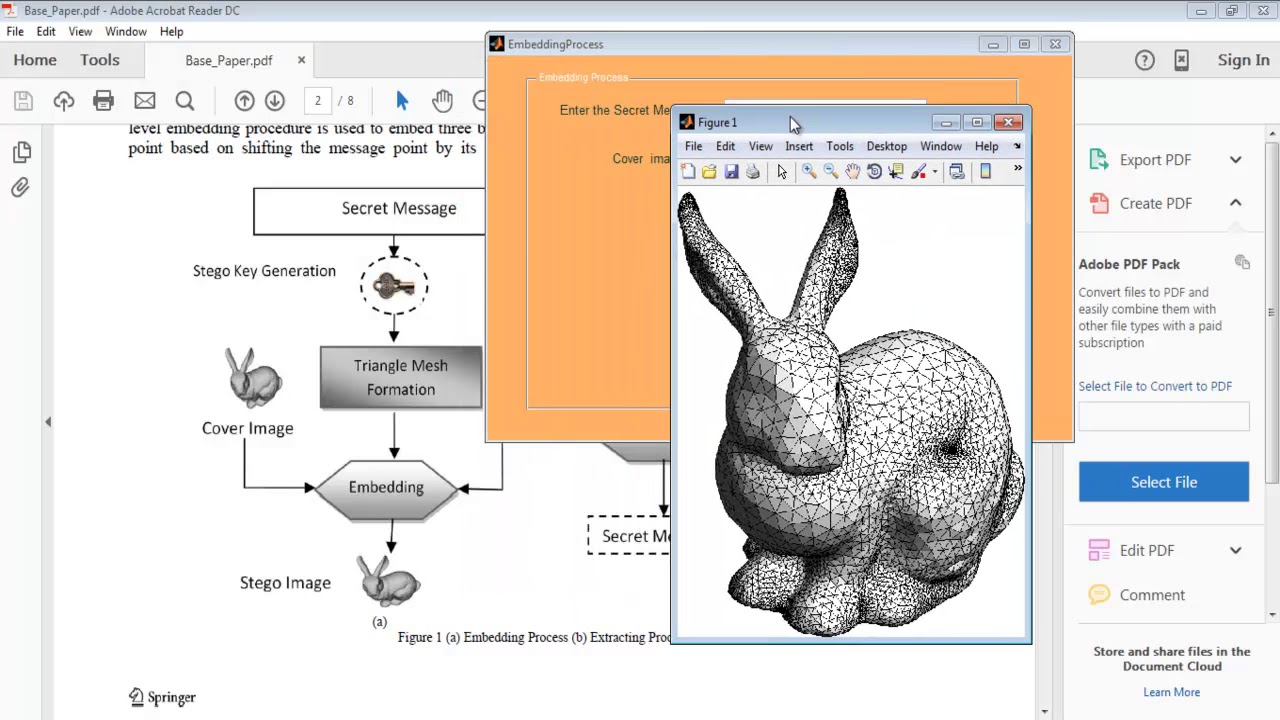The image size is (1280, 720).
Task: Open Acrobat Edit menu
Action: point(46,31)
